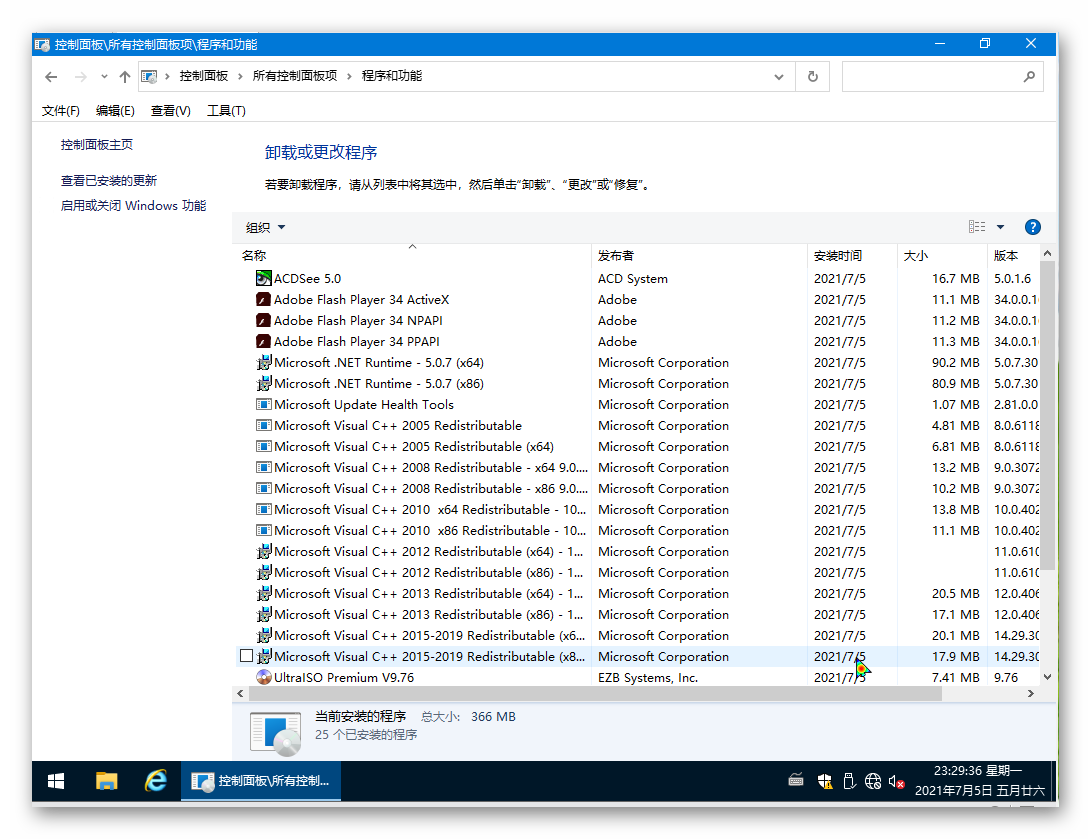Open the 查看(V) menu
1091x839 pixels.
170,111
